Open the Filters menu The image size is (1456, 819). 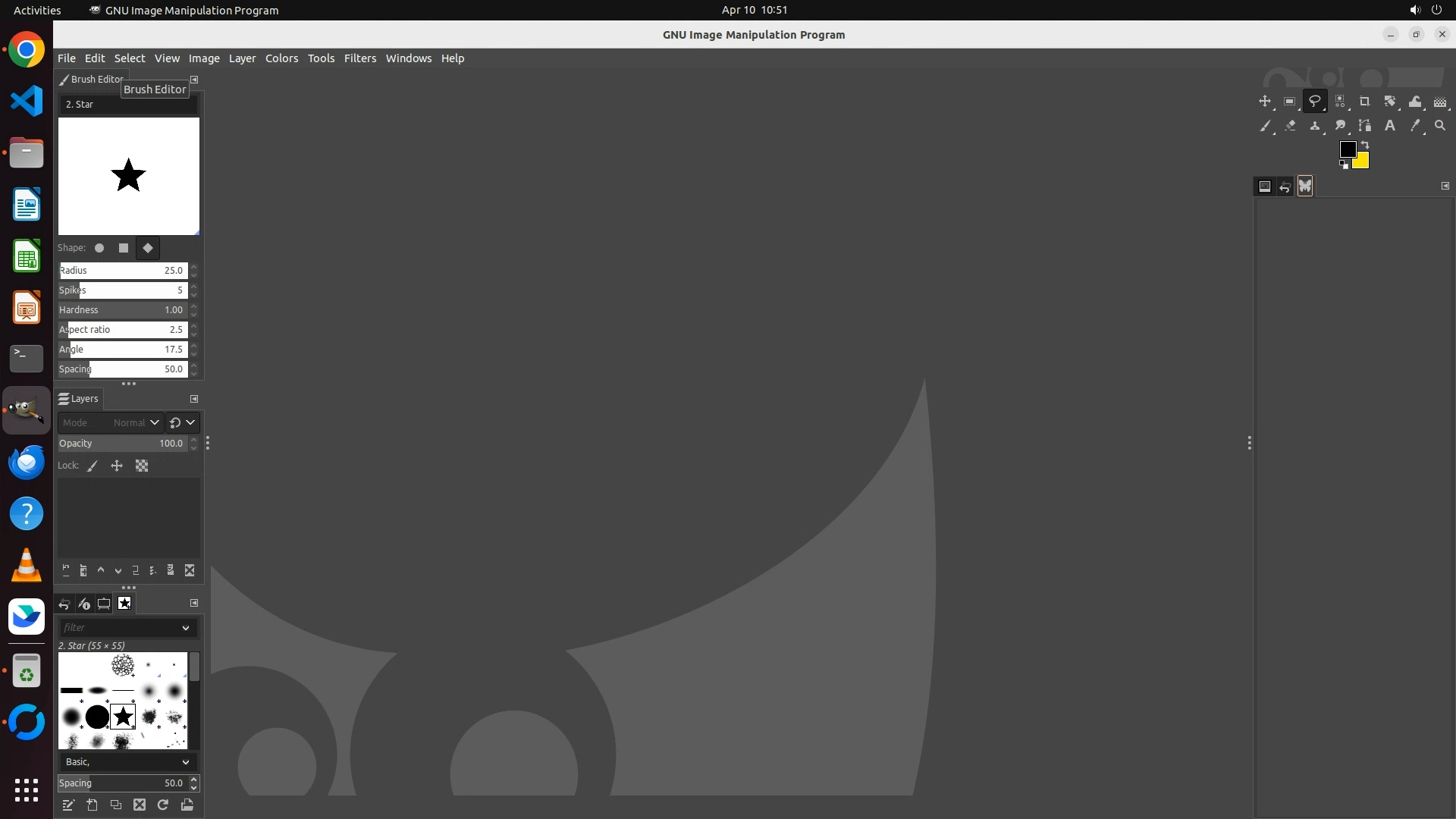(x=359, y=58)
